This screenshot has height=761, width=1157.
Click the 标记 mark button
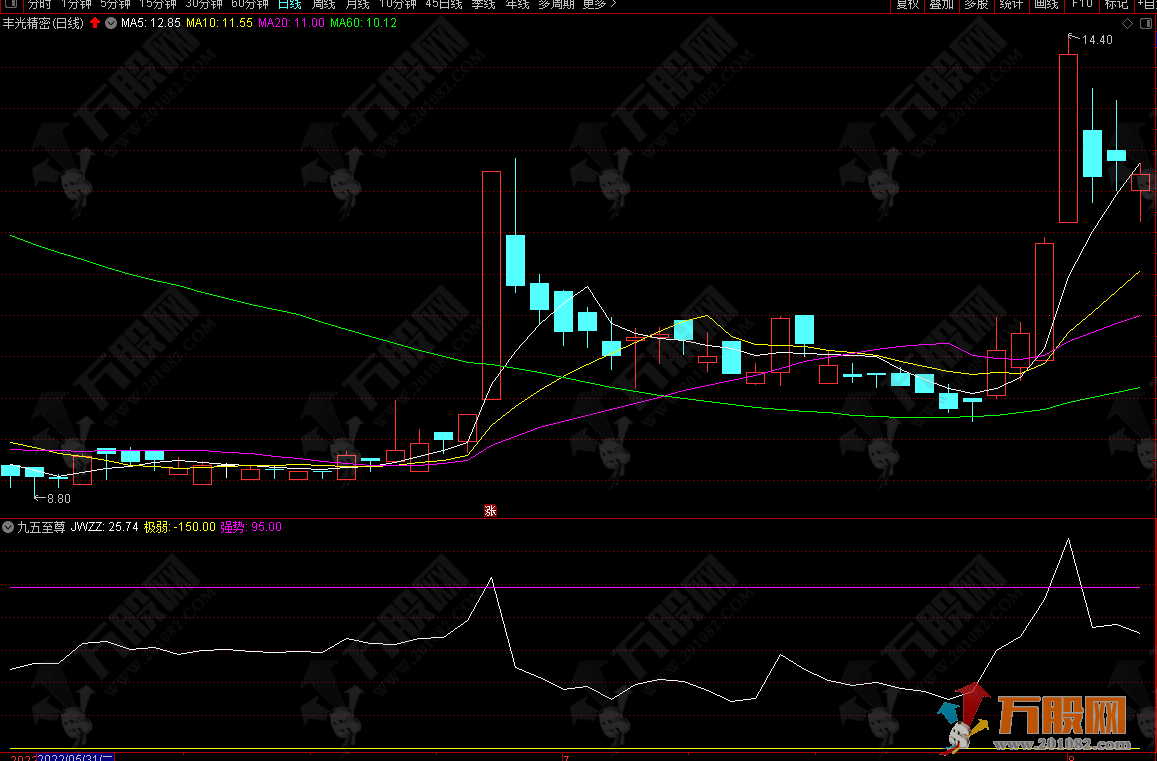pyautogui.click(x=1116, y=4)
